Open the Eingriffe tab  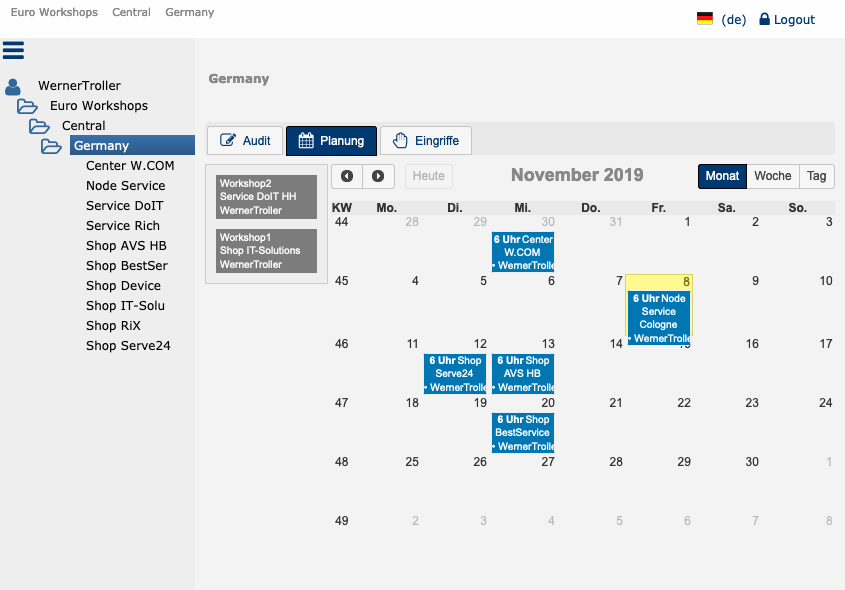click(426, 141)
